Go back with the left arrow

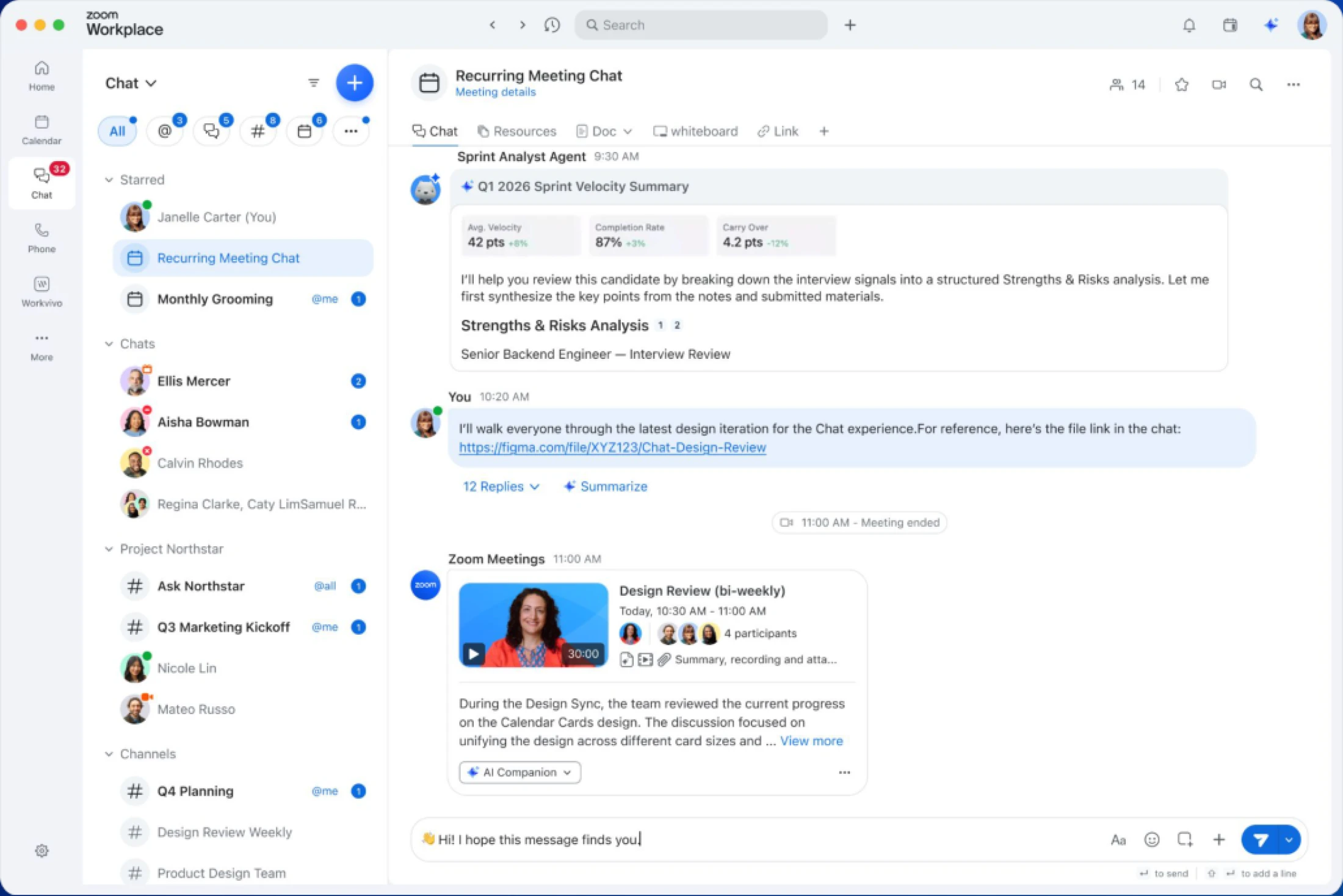[492, 25]
